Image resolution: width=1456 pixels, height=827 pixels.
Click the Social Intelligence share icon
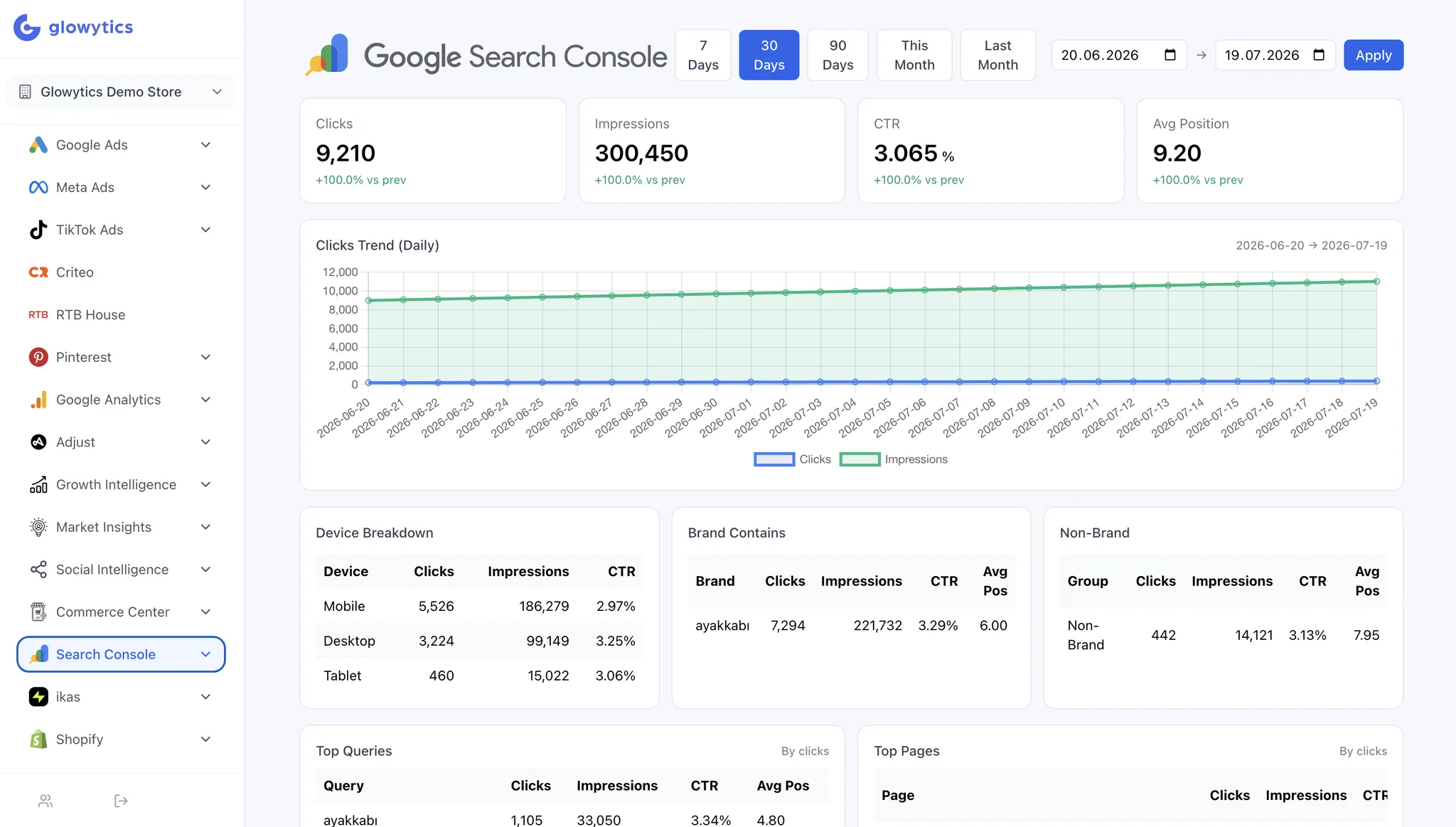tap(38, 570)
